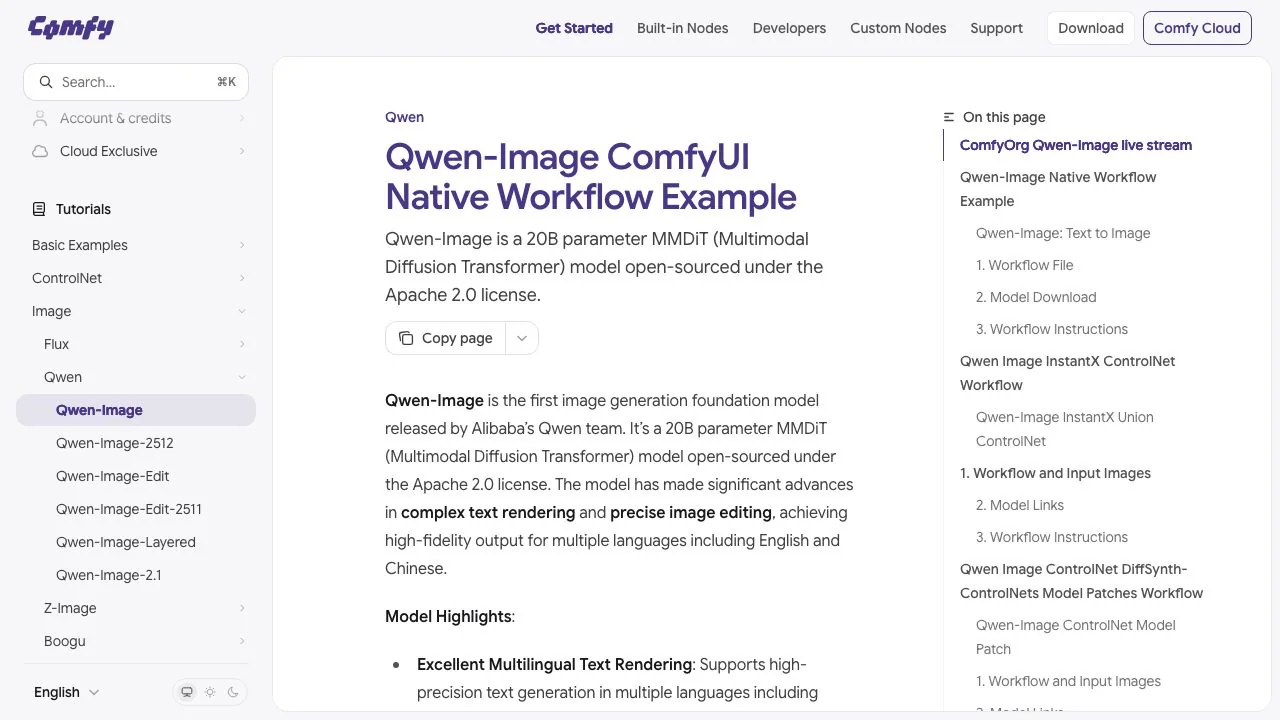Collapse the Image sidebar group

click(242, 311)
